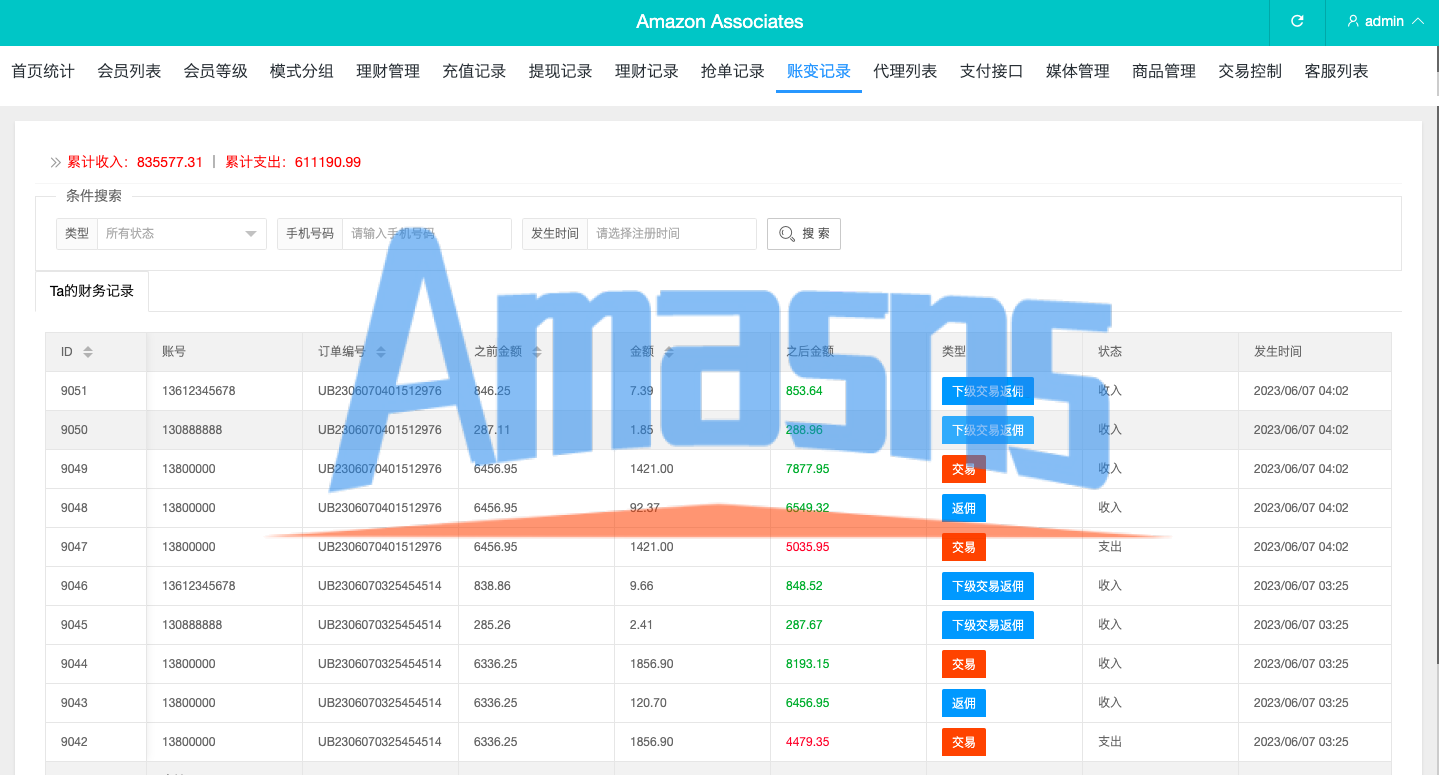
Task: Open the 类型 status dropdown
Action: (x=181, y=233)
